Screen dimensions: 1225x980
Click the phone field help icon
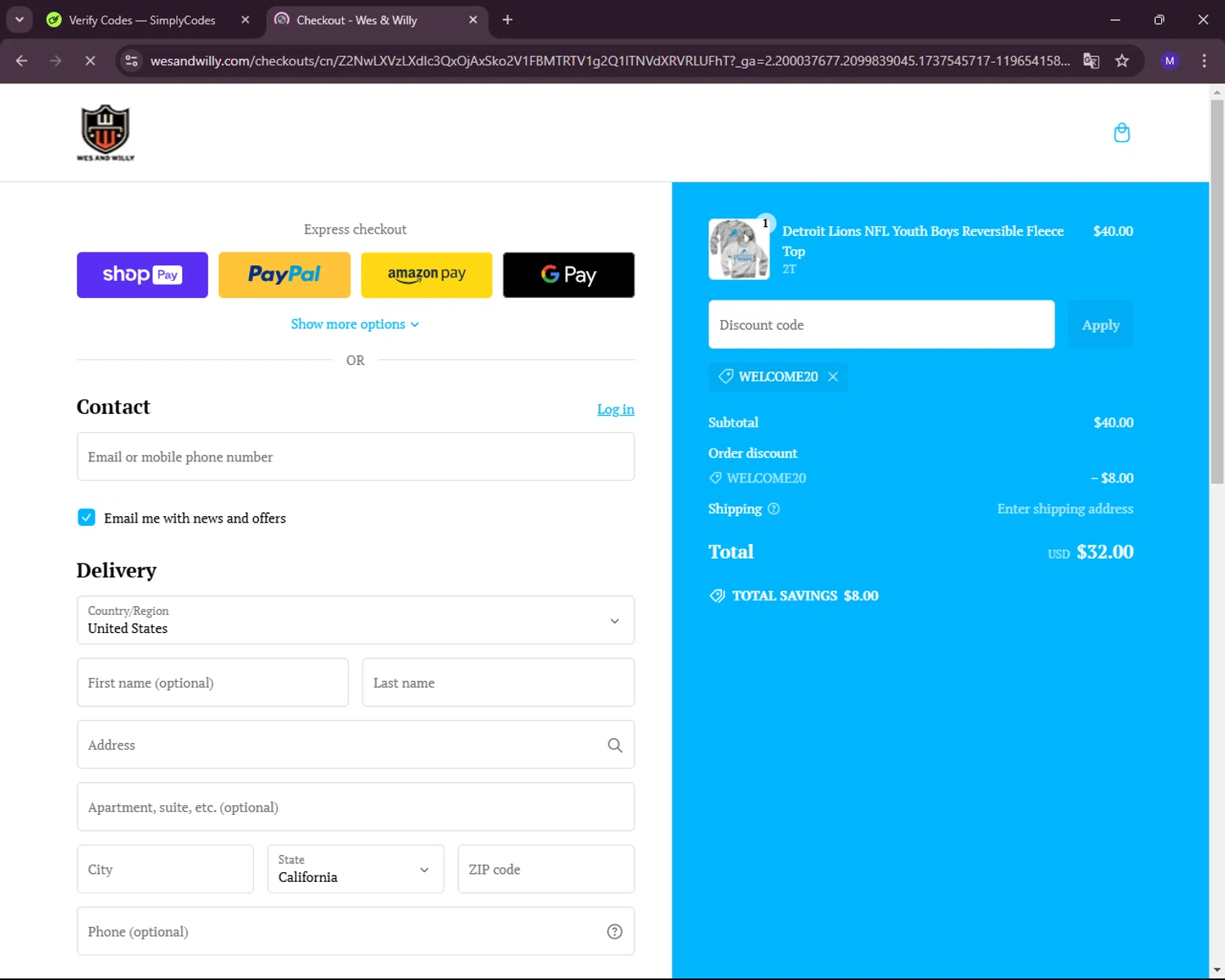[x=615, y=932]
